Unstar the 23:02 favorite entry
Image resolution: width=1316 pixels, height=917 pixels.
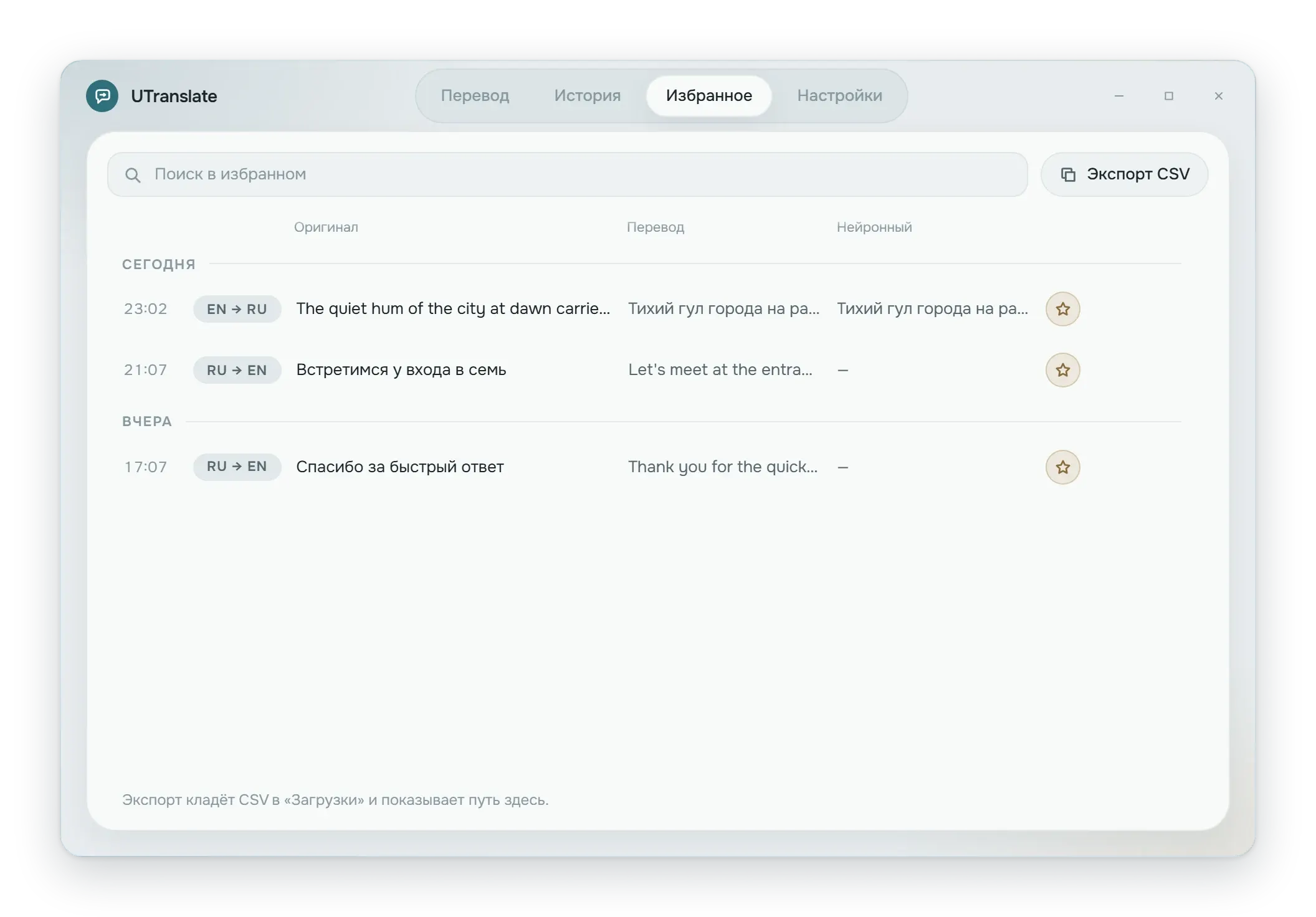tap(1062, 309)
